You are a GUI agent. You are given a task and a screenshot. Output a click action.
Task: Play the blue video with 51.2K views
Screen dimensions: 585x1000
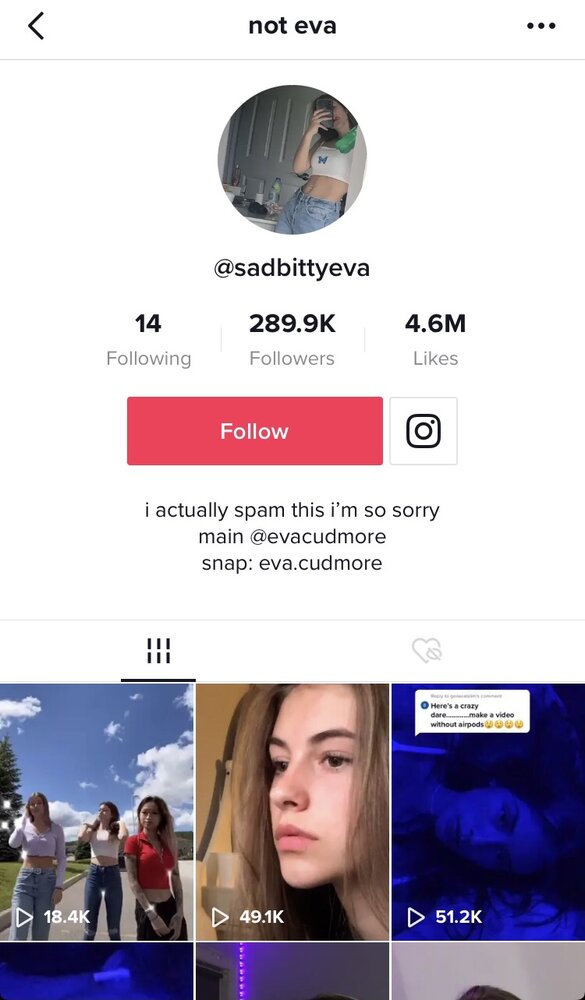[488, 812]
